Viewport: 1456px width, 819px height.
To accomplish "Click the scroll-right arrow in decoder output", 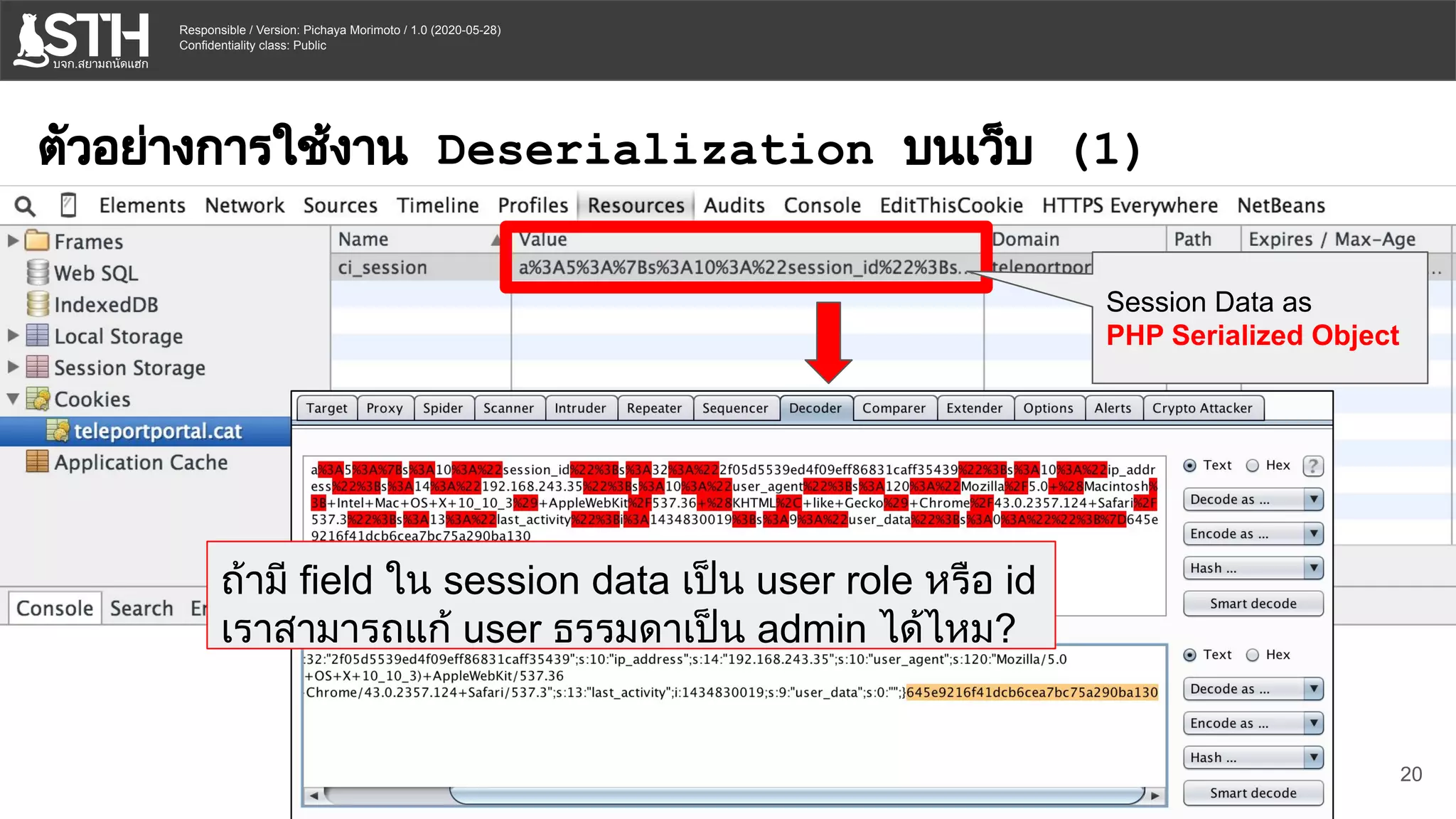I will pos(1155,796).
